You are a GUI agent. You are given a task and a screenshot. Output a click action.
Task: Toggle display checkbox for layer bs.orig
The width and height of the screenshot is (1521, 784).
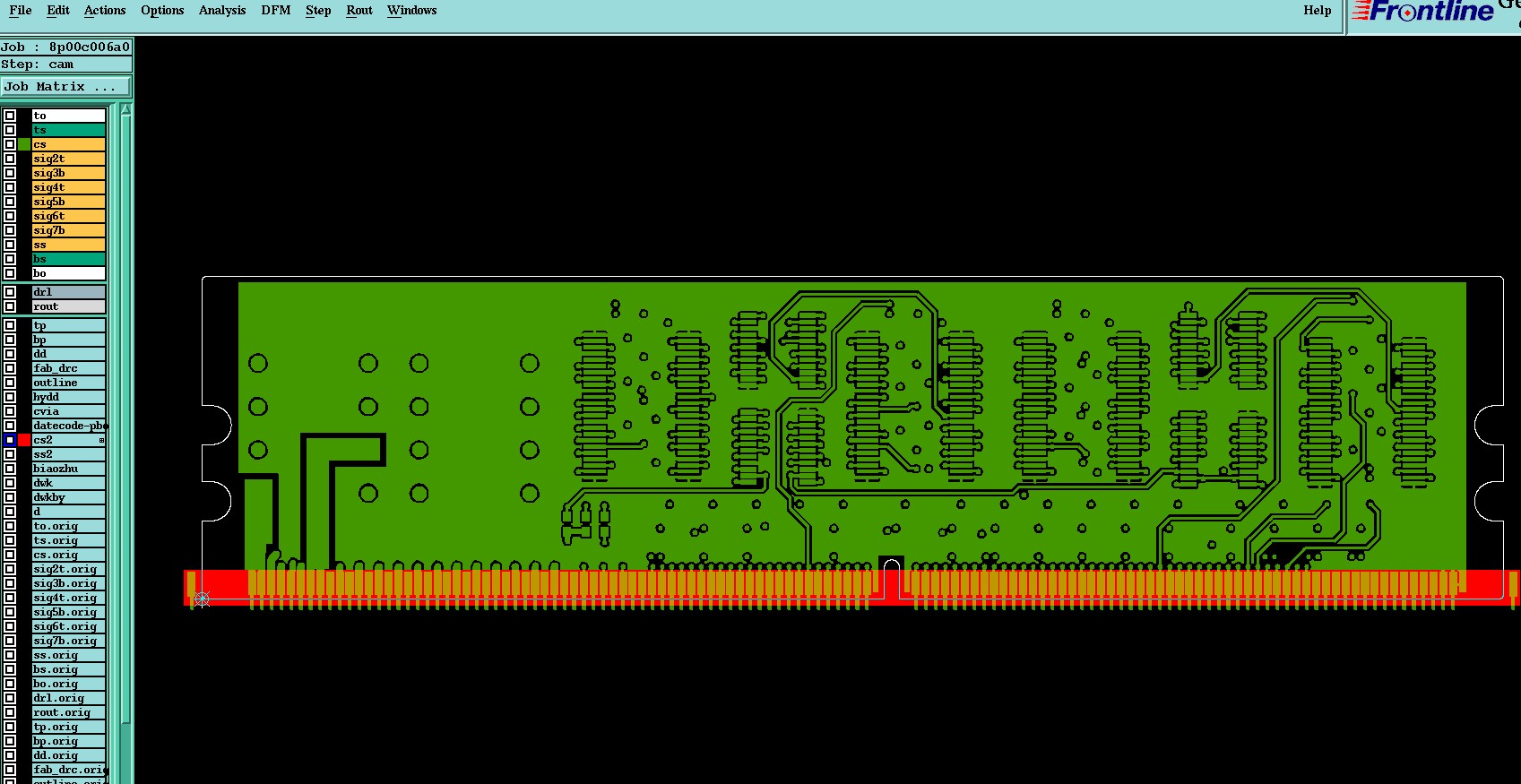coord(10,669)
